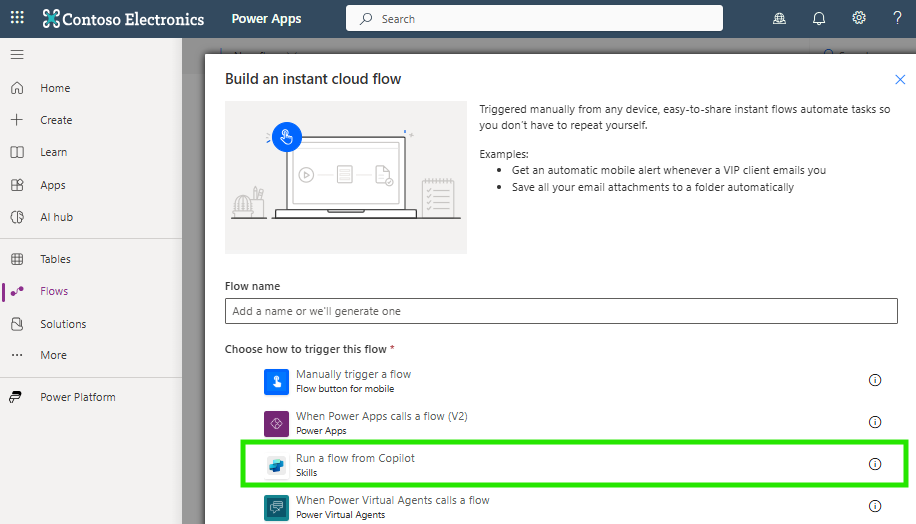Expand the More menu in the sidebar
916x524 pixels.
53,355
